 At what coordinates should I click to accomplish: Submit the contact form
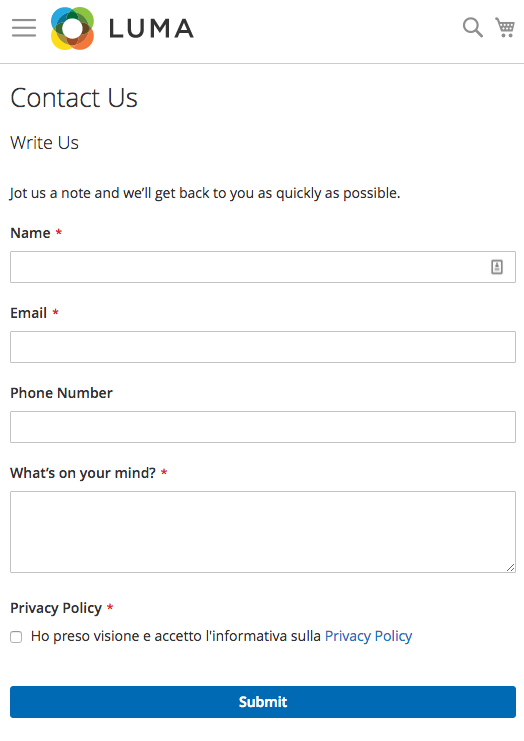coord(263,702)
